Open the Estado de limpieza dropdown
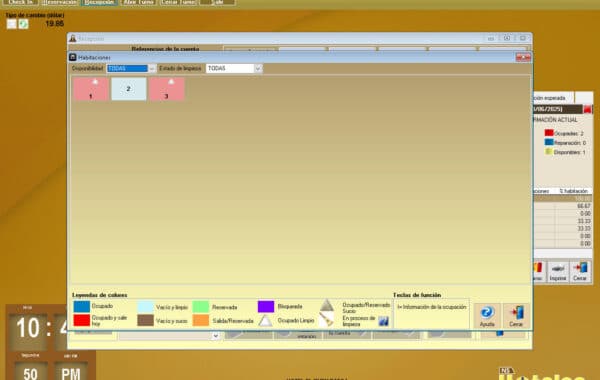Image resolution: width=600 pixels, height=380 pixels. 258,68
